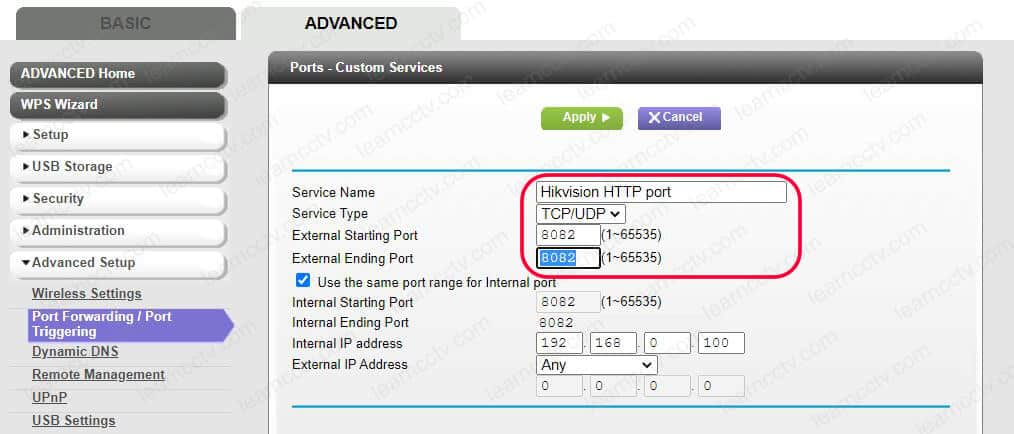Viewport: 1014px width, 434px height.
Task: Click the Service Name text field
Action: pos(662,192)
